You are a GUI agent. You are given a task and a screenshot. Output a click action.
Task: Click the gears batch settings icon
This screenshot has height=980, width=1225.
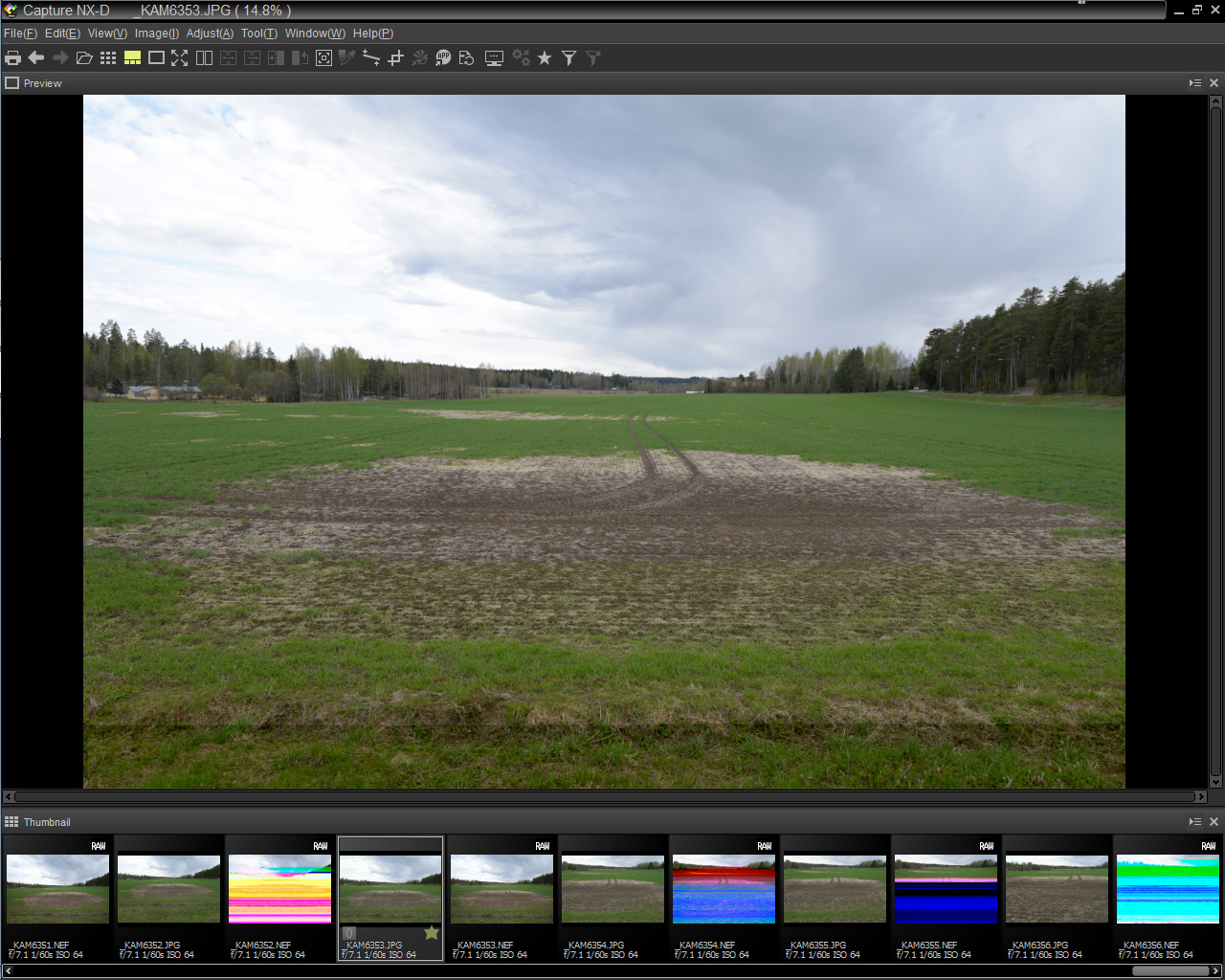click(x=521, y=58)
